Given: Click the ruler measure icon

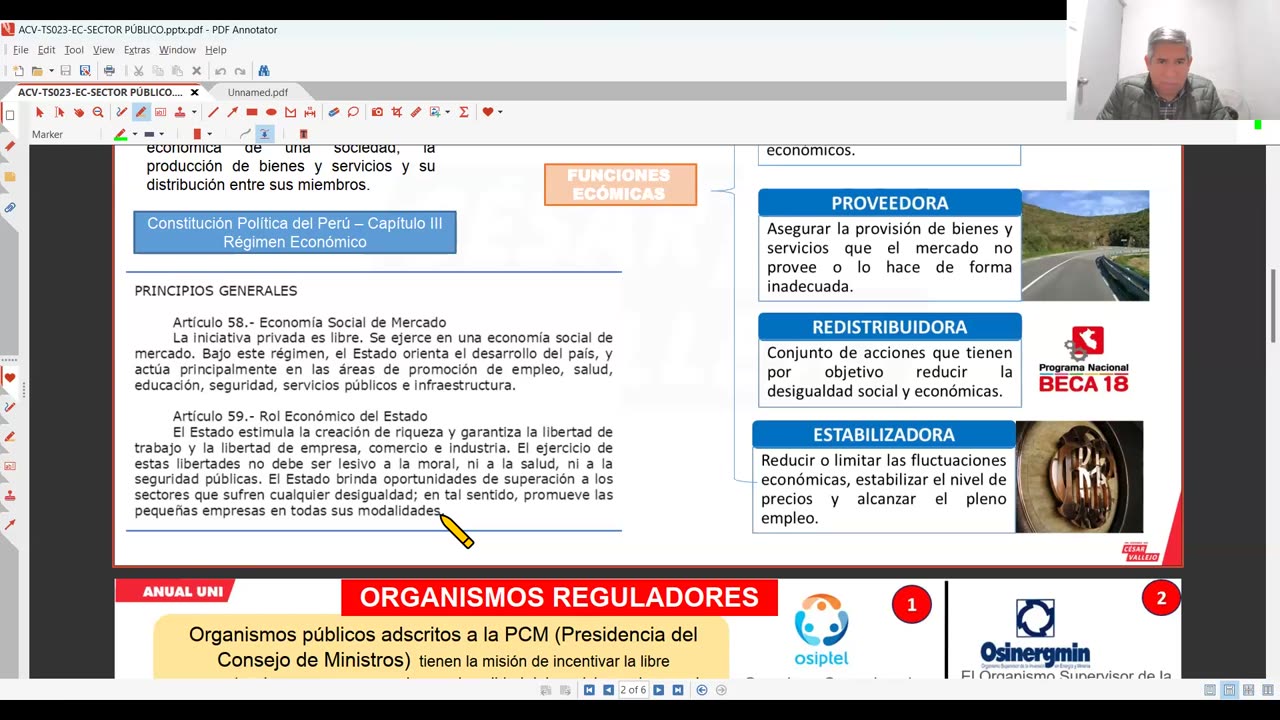Looking at the screenshot, I should click(x=416, y=112).
